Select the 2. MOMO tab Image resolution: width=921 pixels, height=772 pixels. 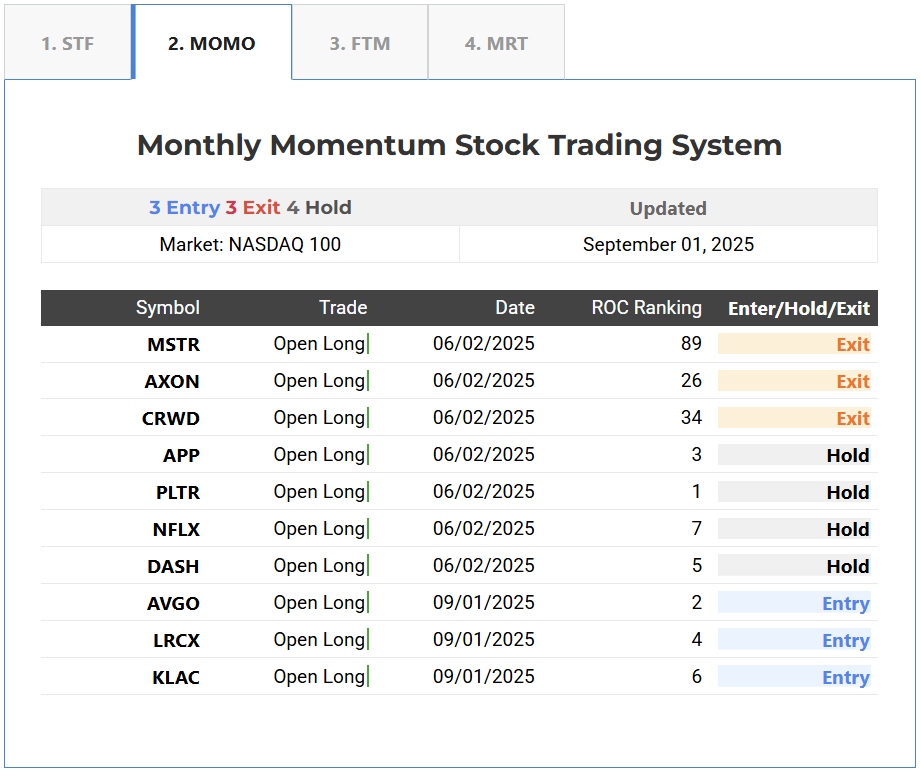212,44
